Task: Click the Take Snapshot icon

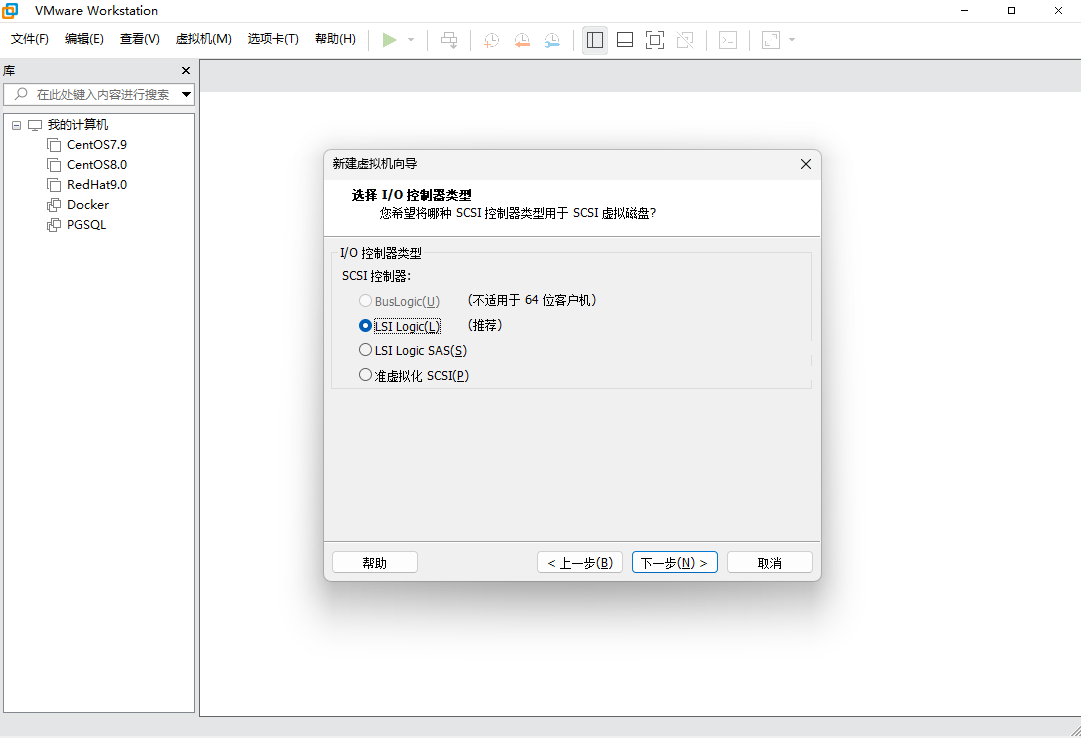Action: coord(492,40)
